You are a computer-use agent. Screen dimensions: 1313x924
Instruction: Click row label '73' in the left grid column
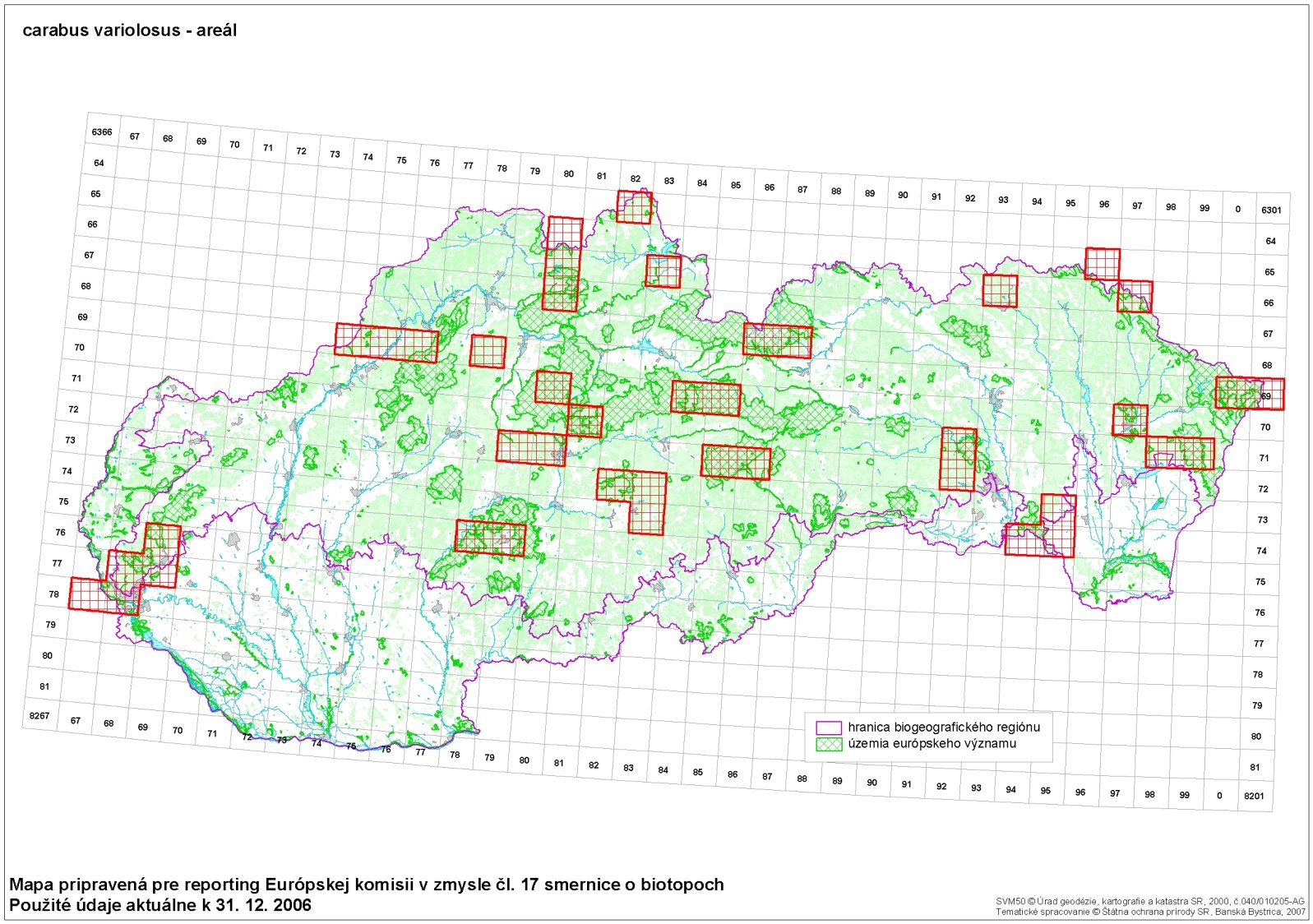click(x=70, y=441)
